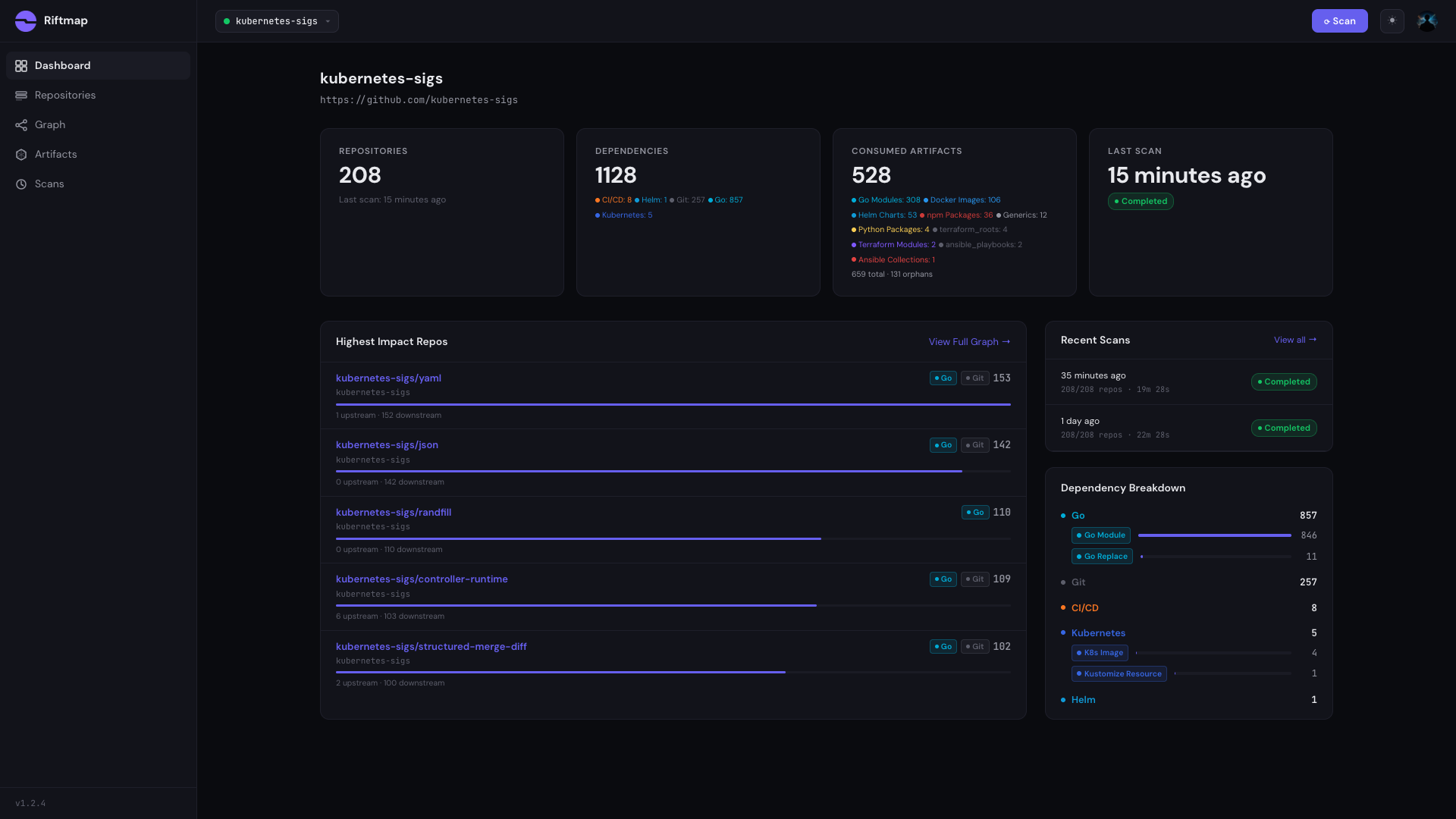Open Dashboard in the sidebar

[98, 66]
